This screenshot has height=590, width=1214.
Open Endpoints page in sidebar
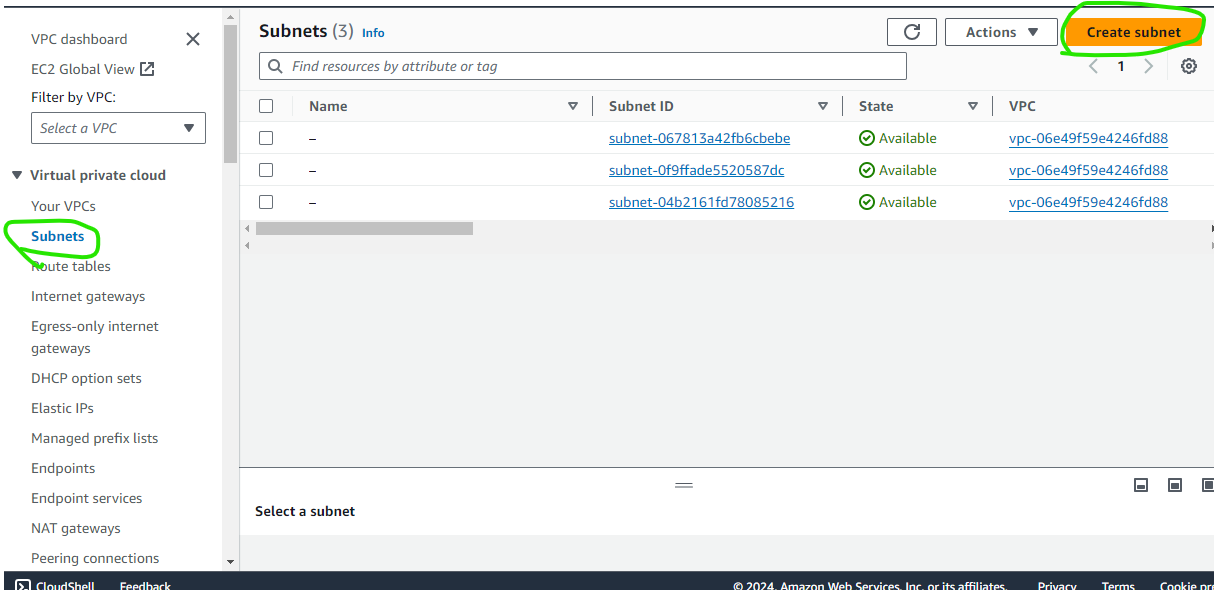63,468
